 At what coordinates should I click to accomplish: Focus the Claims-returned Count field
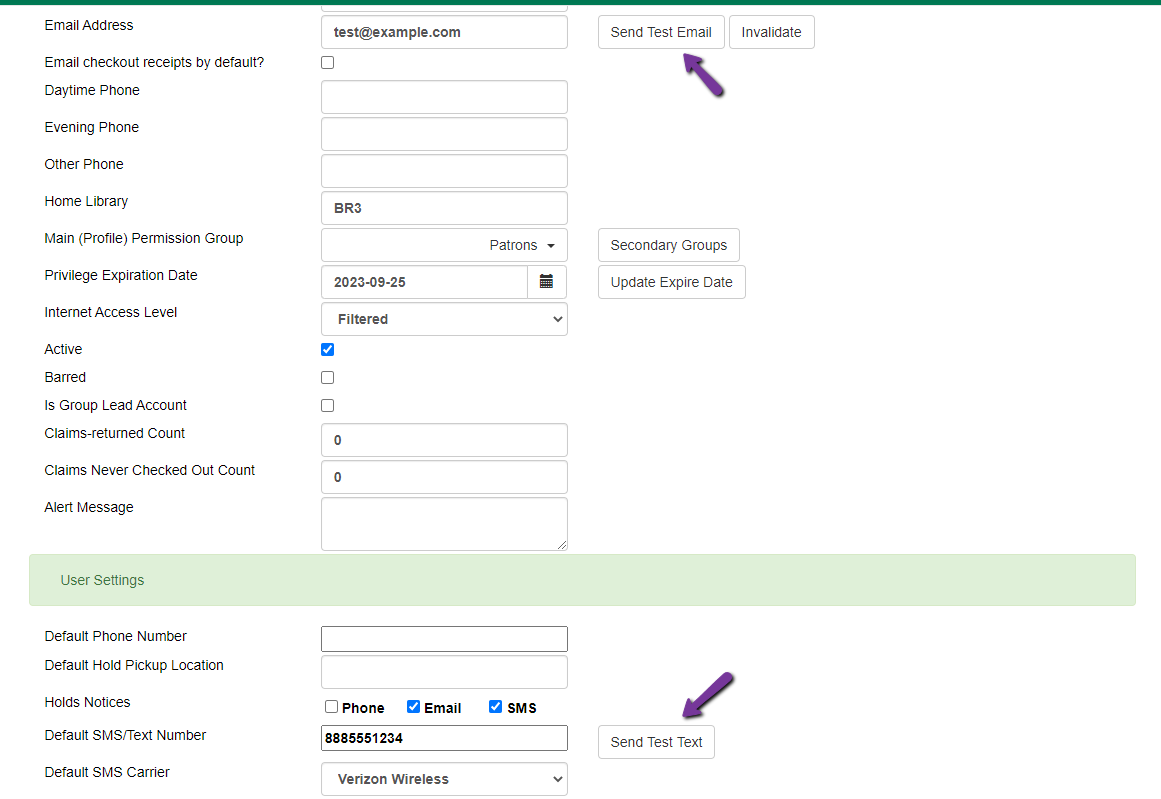pos(444,440)
